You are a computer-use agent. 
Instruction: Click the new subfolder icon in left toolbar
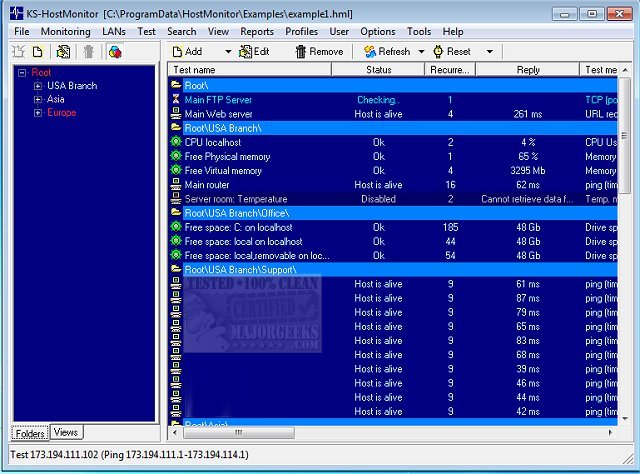[x=18, y=51]
